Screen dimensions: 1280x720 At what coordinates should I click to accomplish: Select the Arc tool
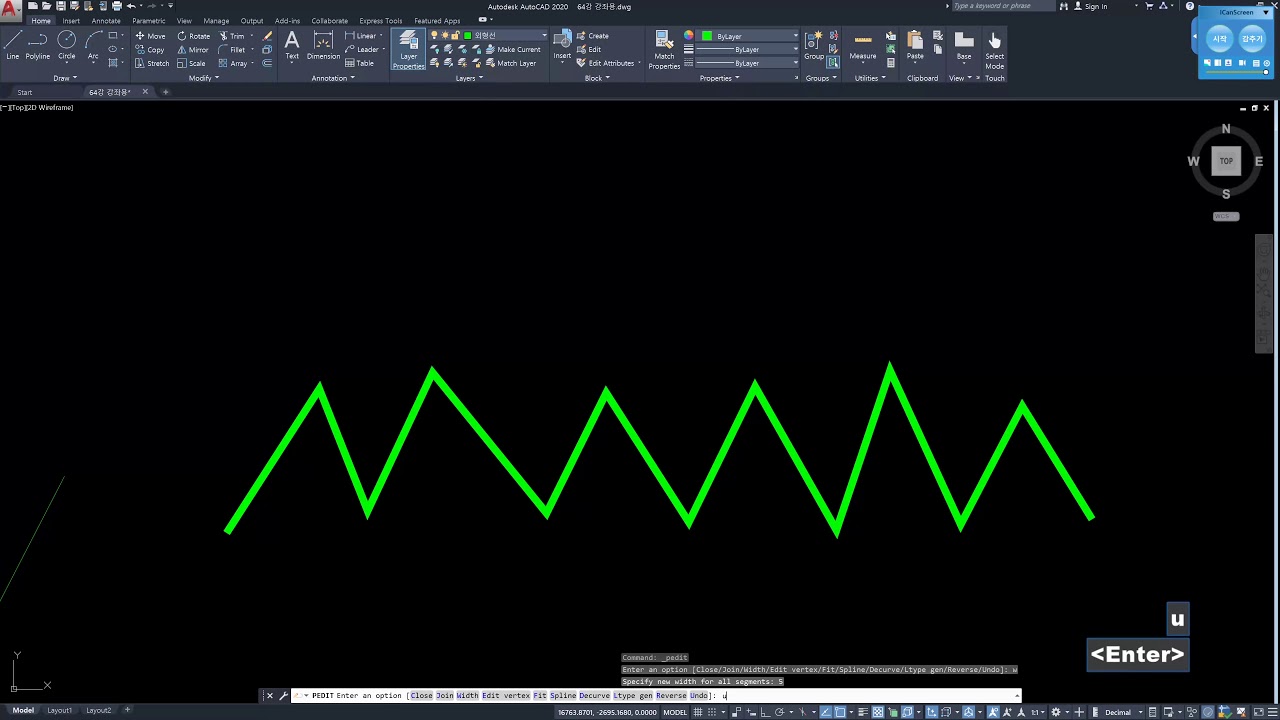click(x=93, y=45)
